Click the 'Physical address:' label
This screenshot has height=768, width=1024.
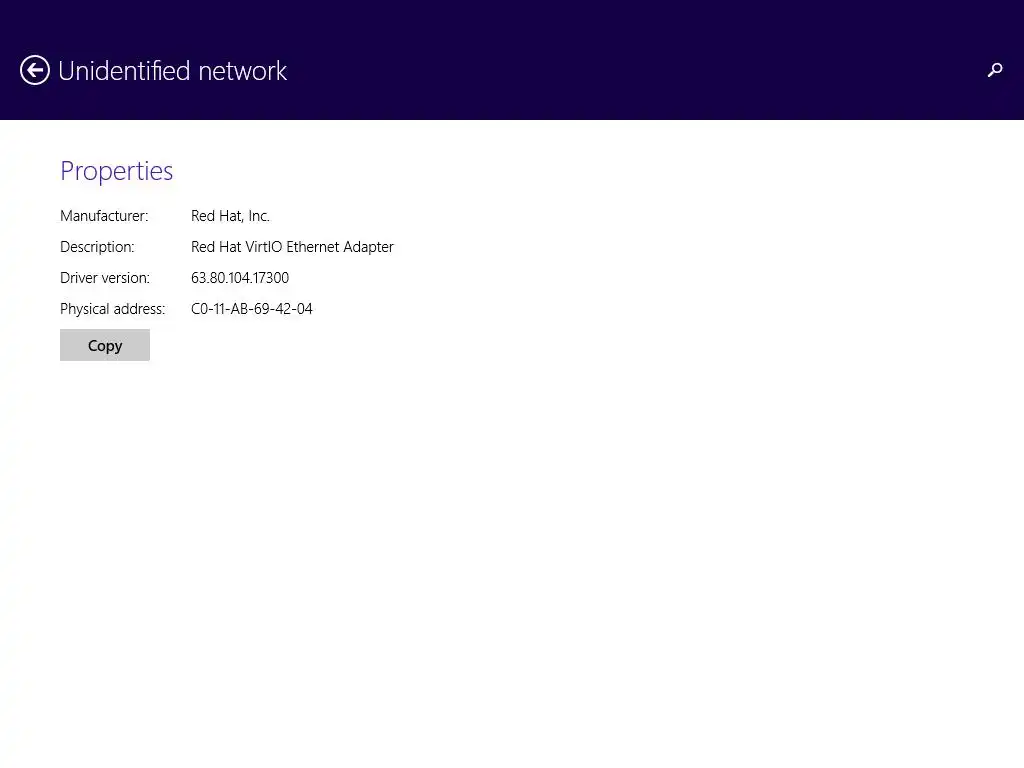[x=112, y=309]
